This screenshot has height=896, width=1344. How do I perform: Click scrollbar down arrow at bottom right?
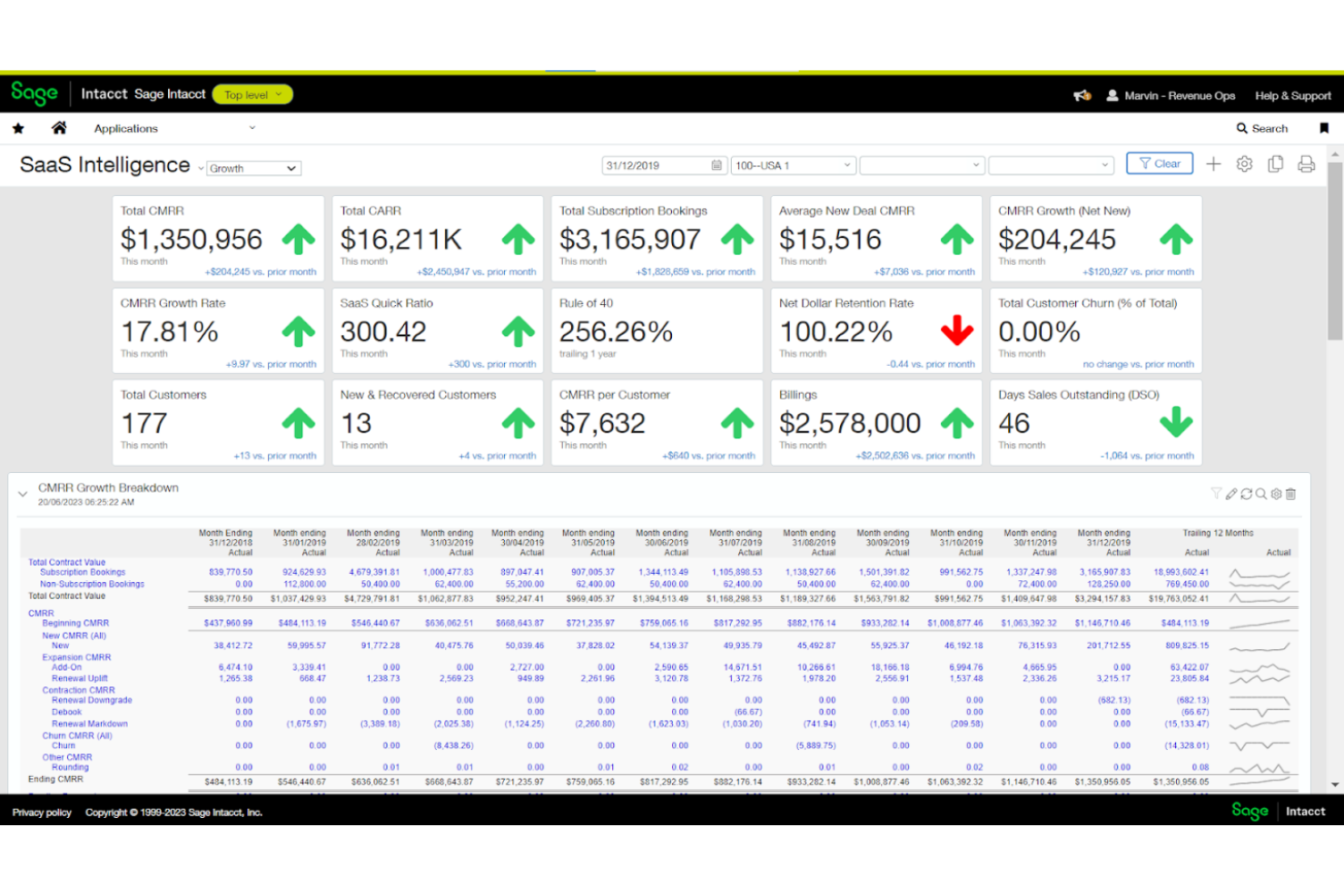tap(1335, 784)
